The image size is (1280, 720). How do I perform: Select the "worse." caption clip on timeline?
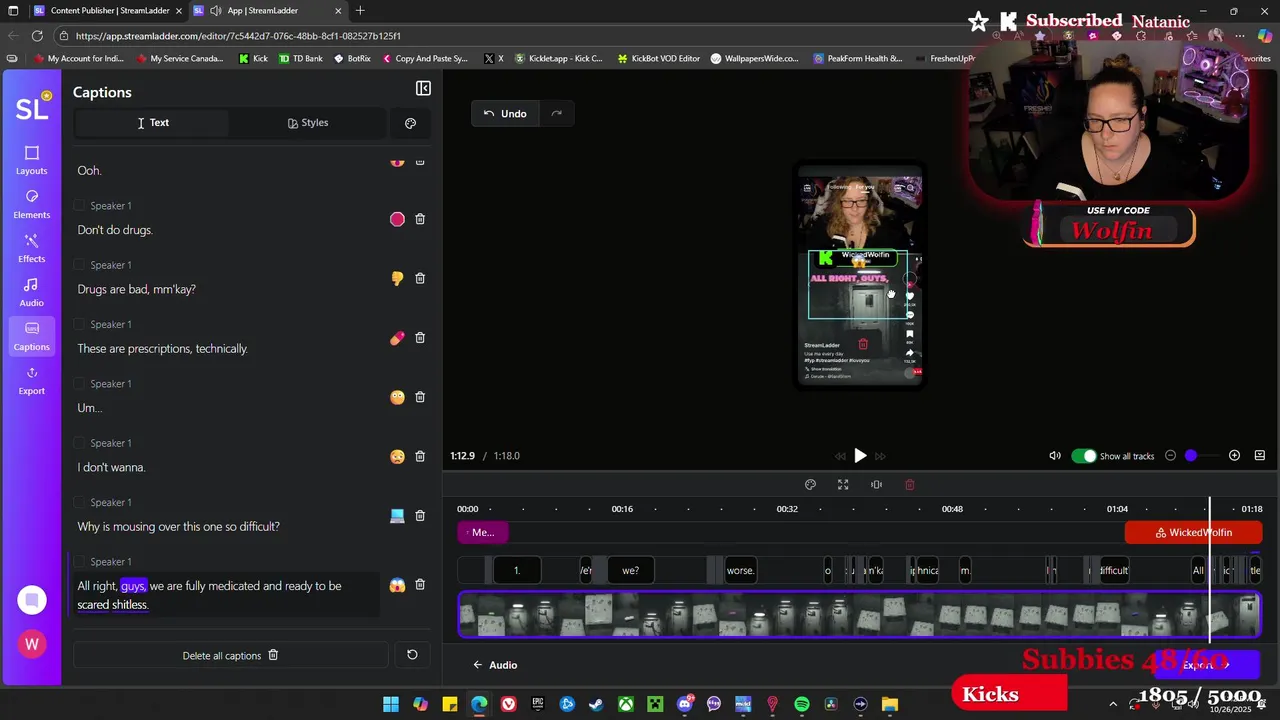740,571
